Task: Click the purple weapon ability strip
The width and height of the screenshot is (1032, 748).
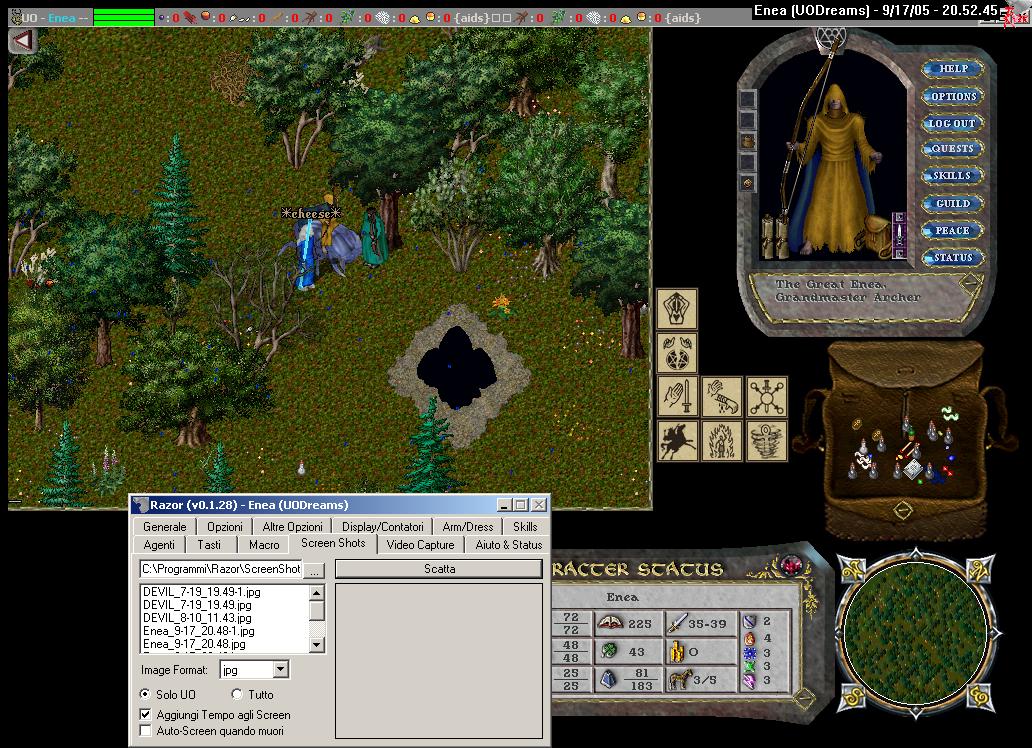Action: [x=899, y=236]
